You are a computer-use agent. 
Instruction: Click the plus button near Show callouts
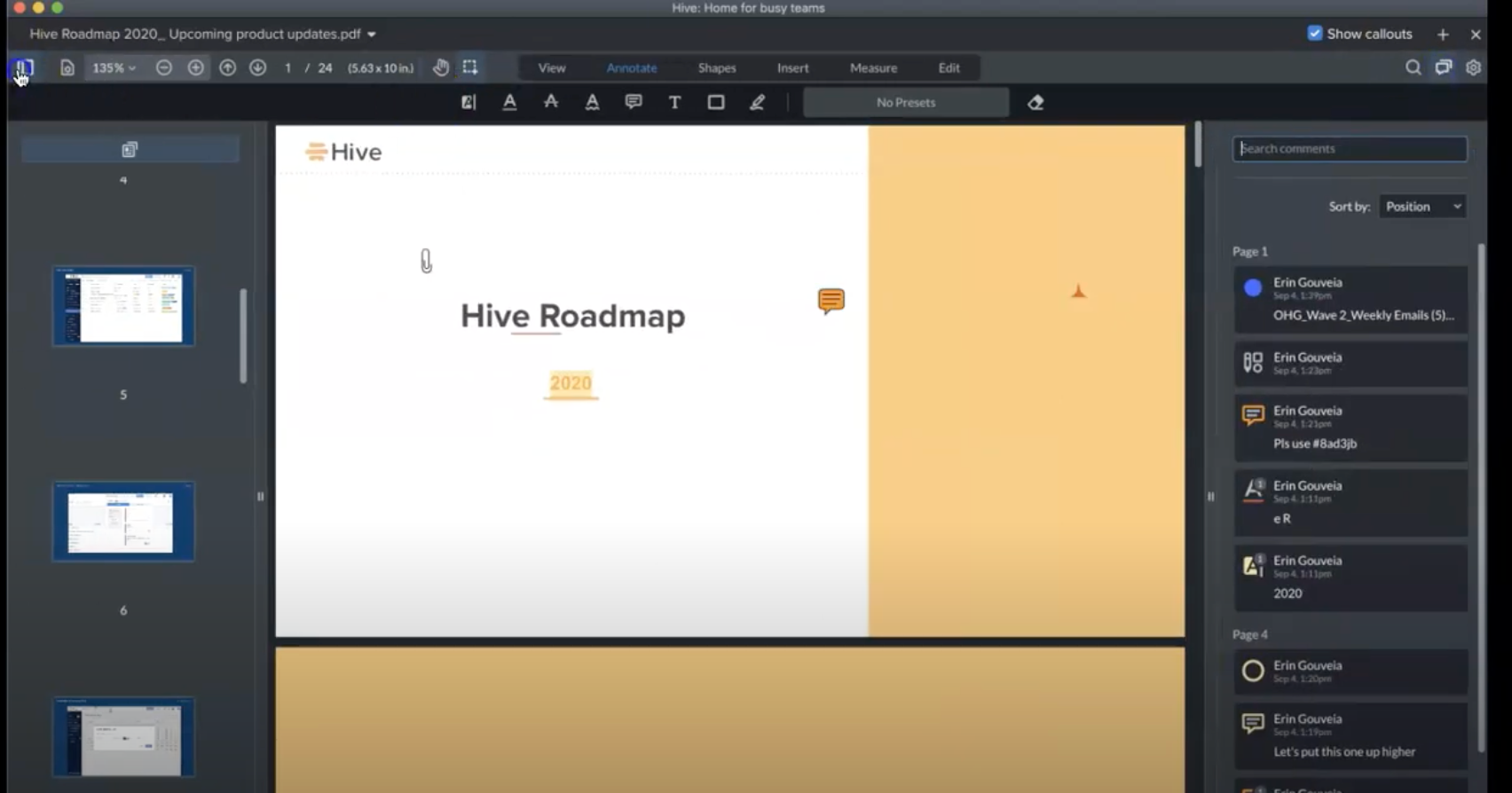click(x=1443, y=34)
